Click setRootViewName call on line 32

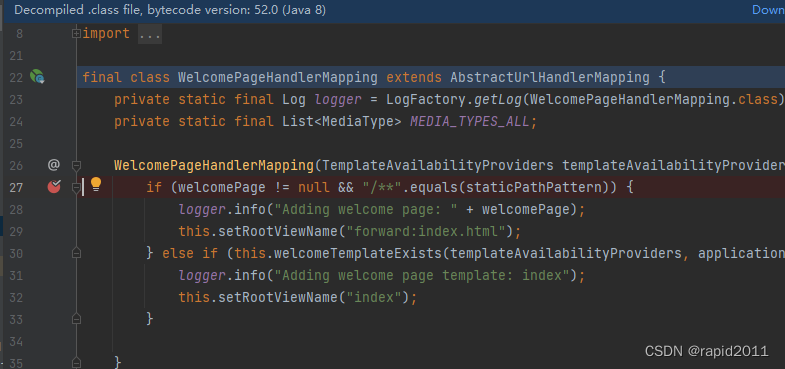pyautogui.click(x=278, y=297)
